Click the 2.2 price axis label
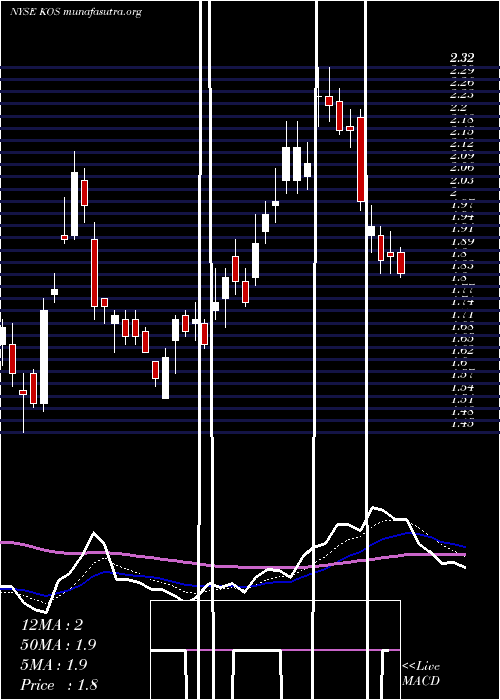The height and width of the screenshot is (700, 500). click(458, 107)
